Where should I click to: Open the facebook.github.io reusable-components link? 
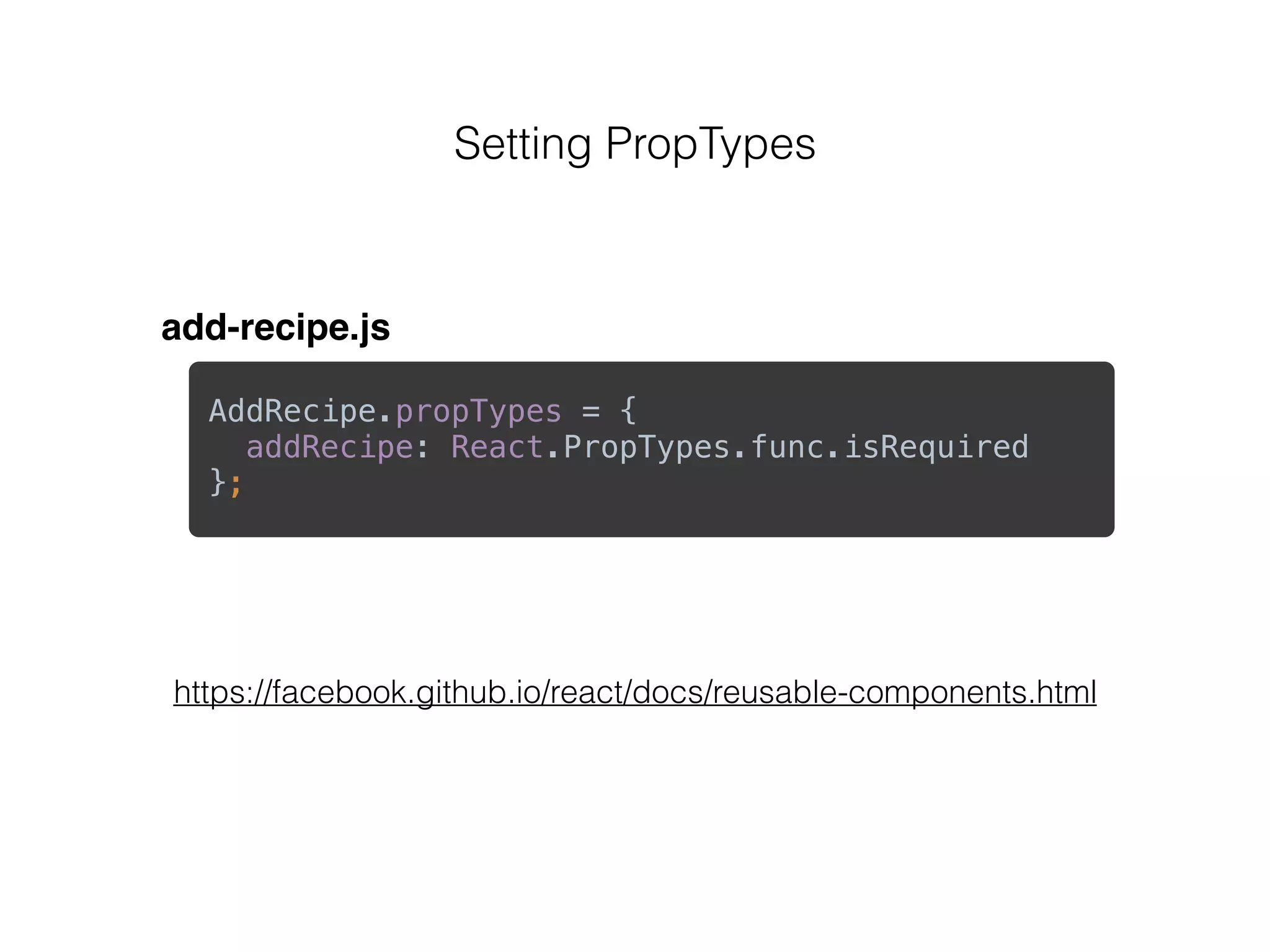pos(635,693)
